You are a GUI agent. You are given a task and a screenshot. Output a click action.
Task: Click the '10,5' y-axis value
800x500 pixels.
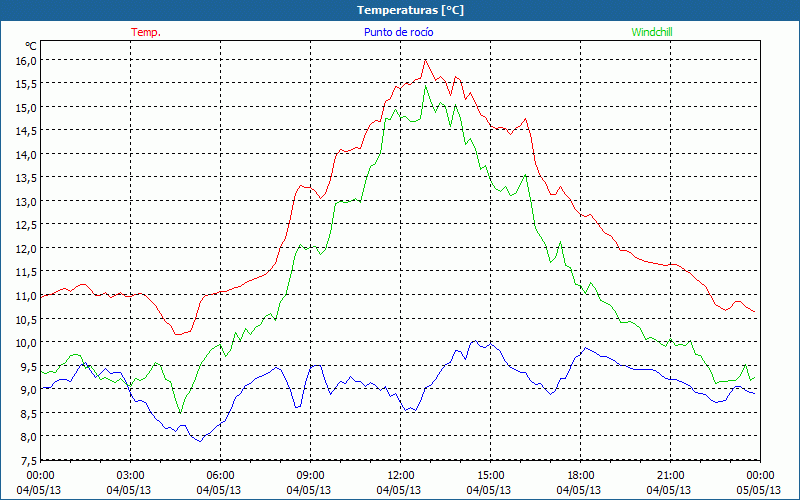[x=26, y=319]
